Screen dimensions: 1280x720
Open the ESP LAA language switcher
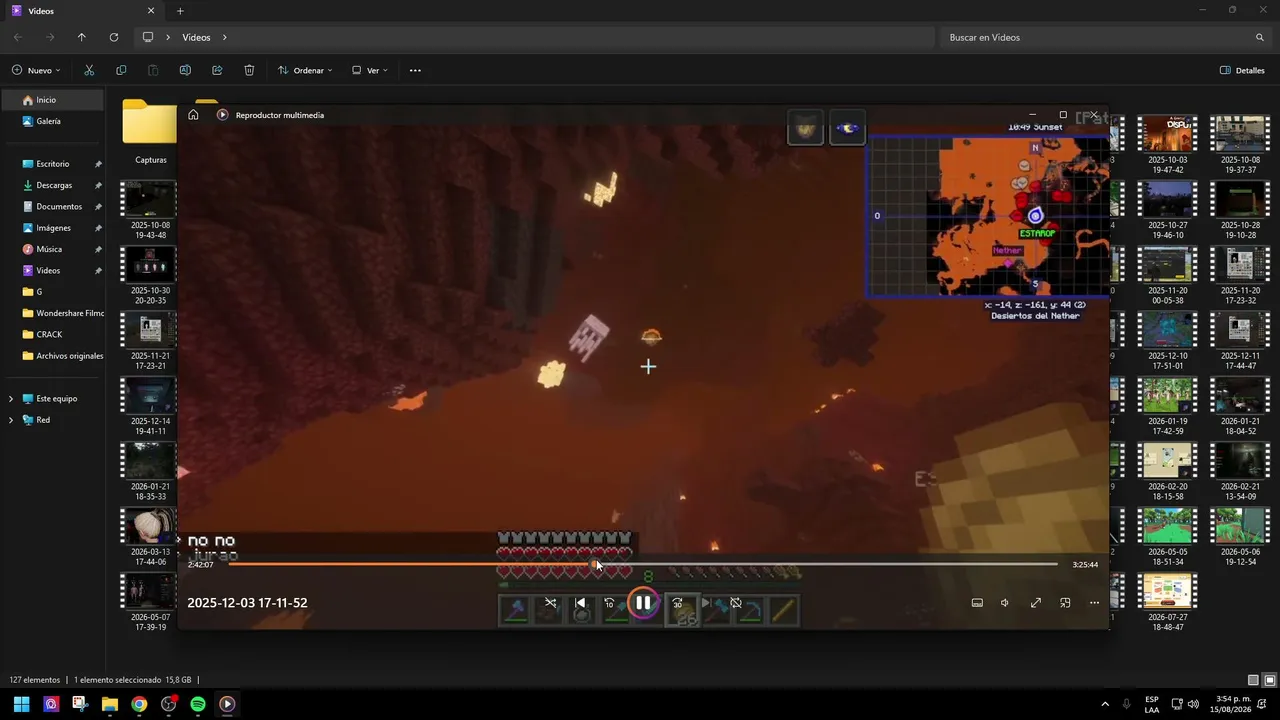(x=1152, y=704)
